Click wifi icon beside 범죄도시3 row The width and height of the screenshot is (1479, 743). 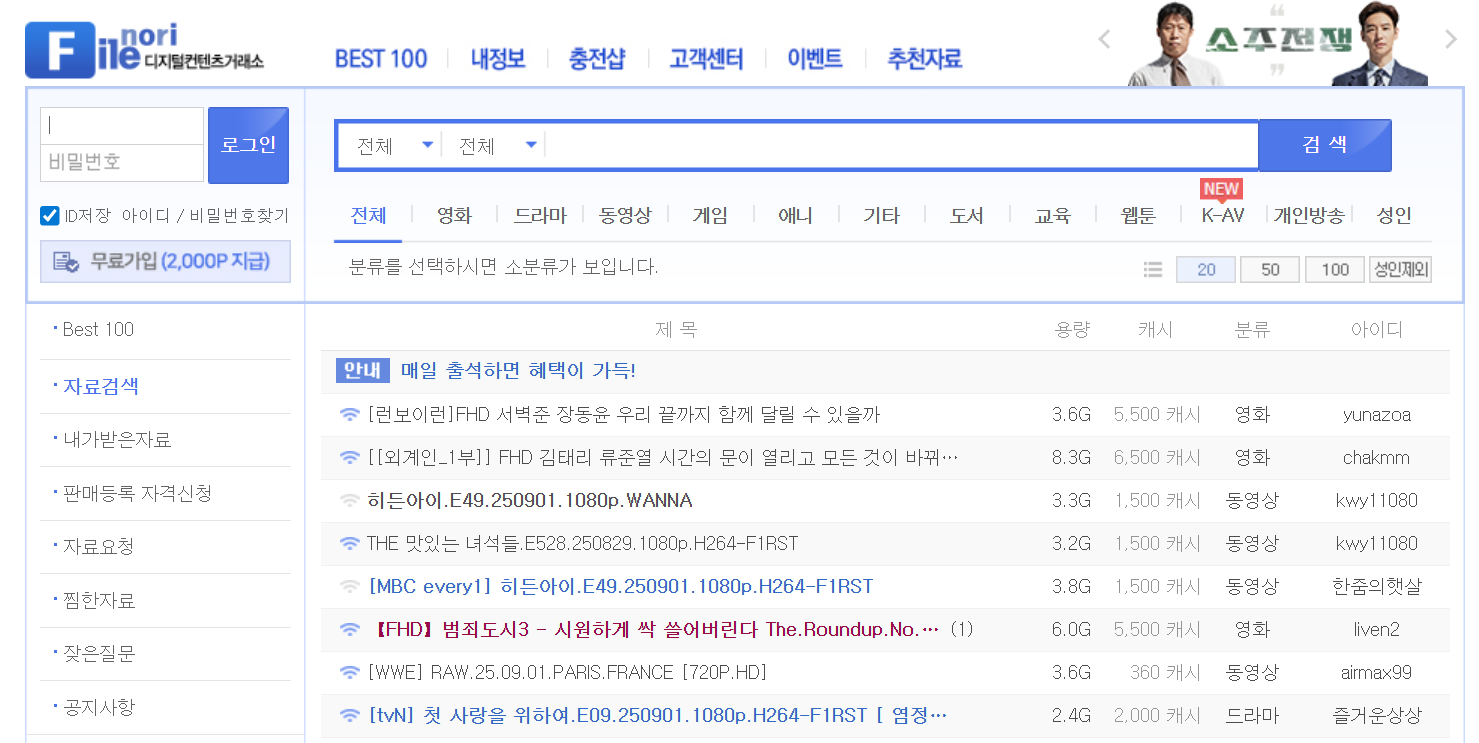click(349, 629)
